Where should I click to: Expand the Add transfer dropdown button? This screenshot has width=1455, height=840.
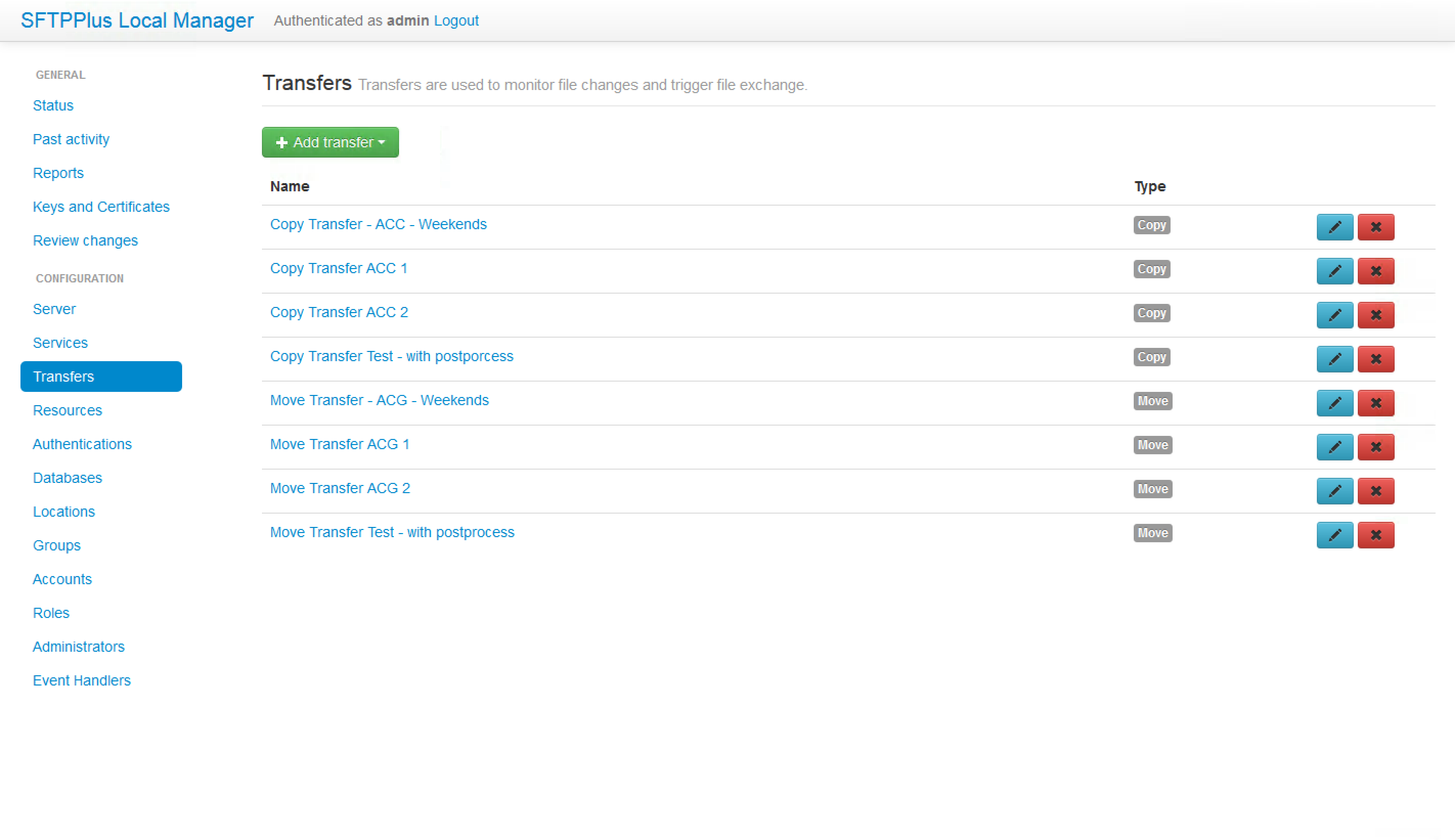pyautogui.click(x=330, y=142)
